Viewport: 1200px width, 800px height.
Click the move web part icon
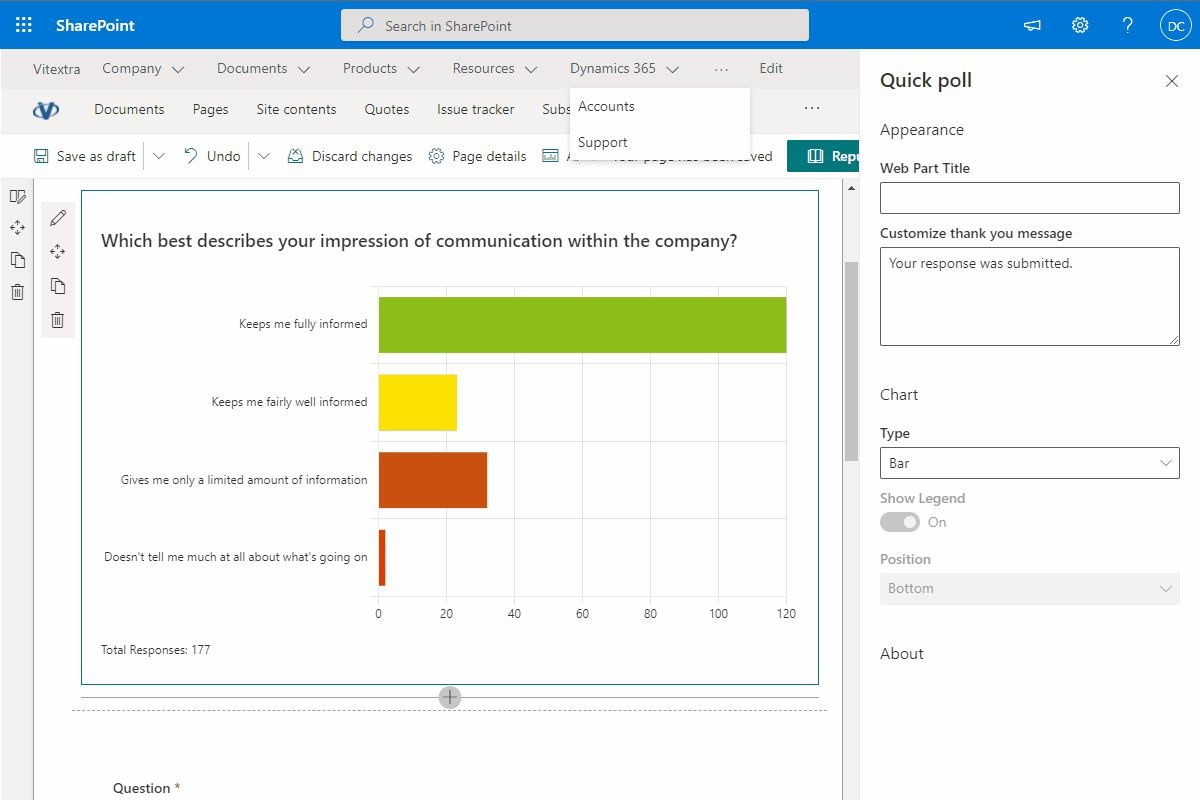(x=58, y=252)
